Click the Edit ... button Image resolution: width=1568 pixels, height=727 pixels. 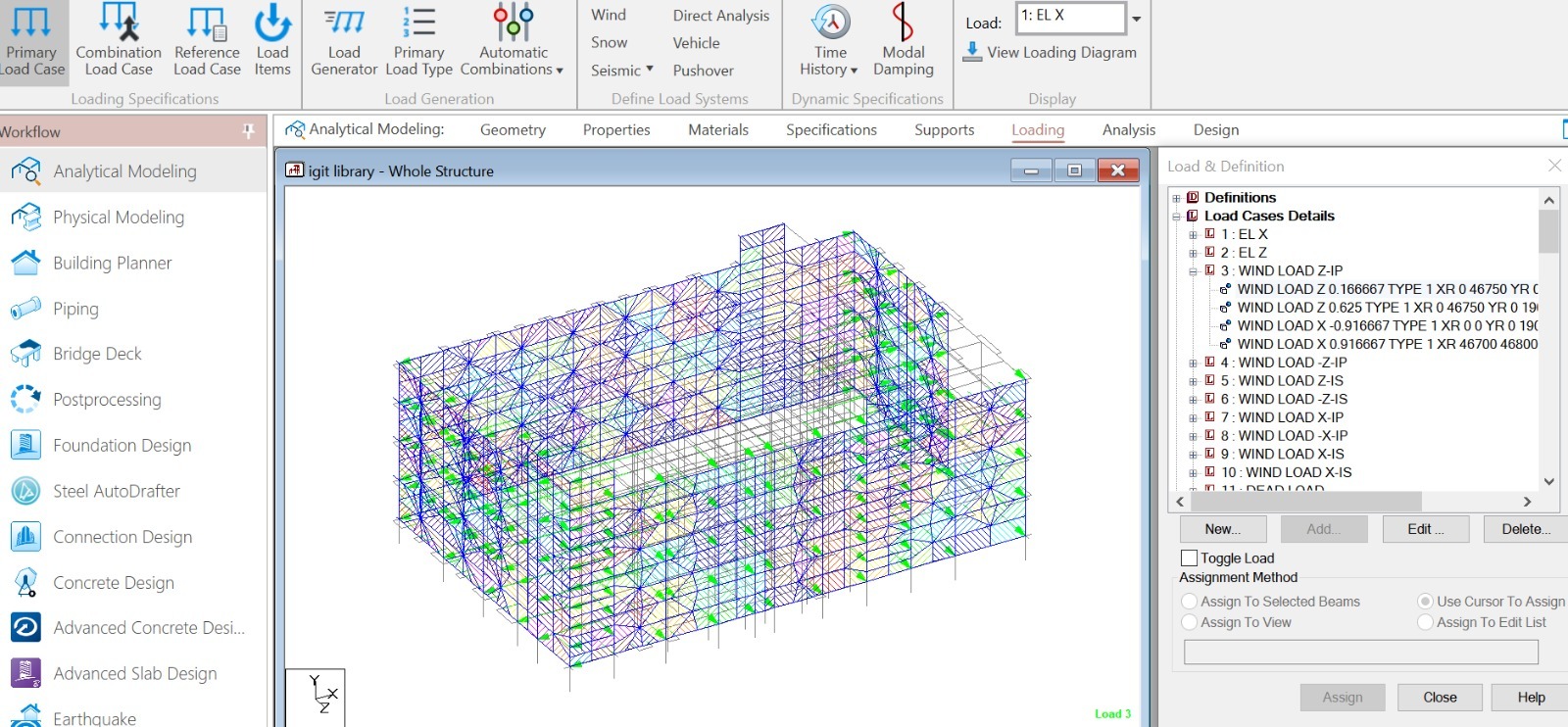pyautogui.click(x=1426, y=529)
